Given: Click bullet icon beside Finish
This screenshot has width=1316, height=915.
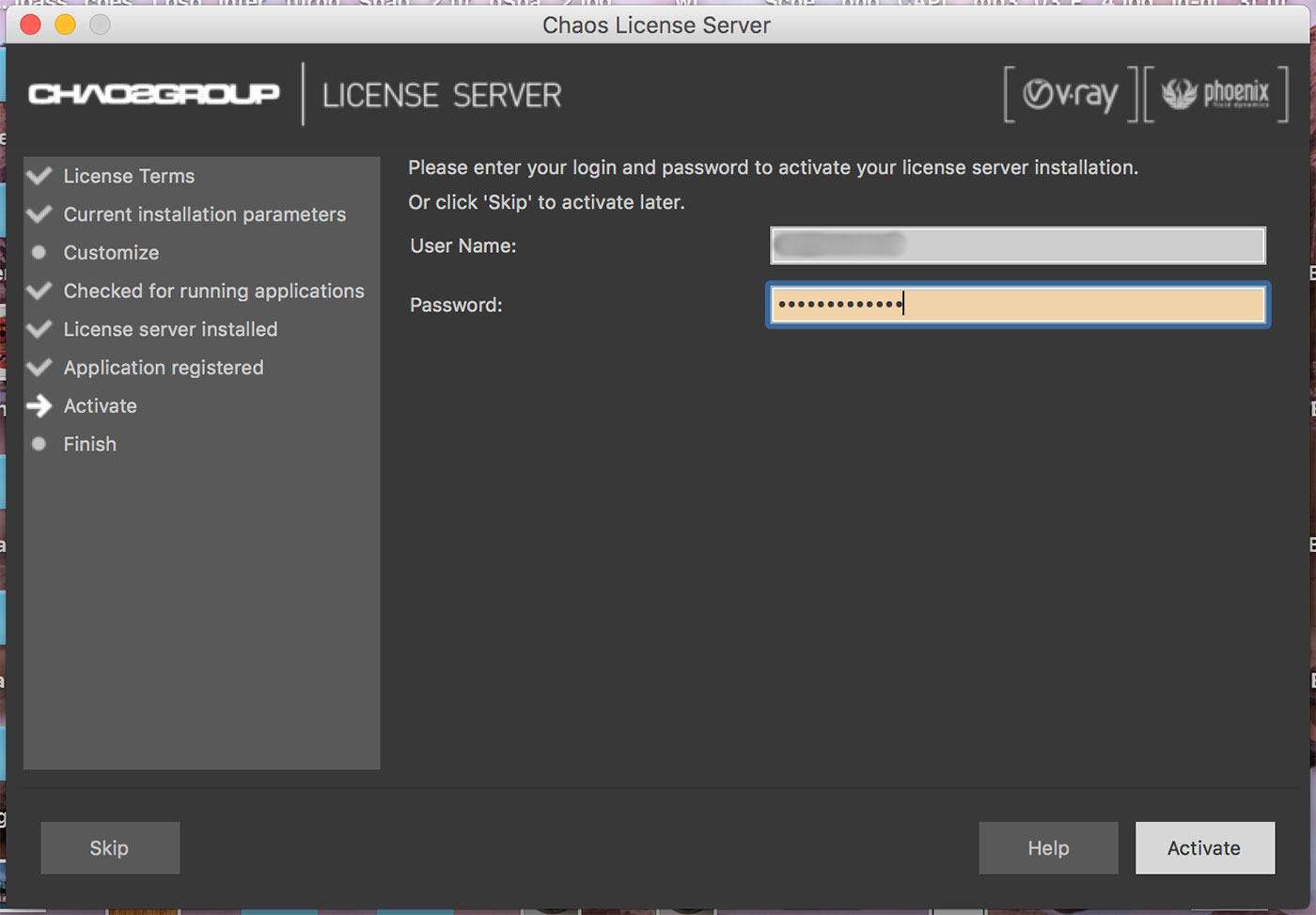Looking at the screenshot, I should tap(39, 444).
